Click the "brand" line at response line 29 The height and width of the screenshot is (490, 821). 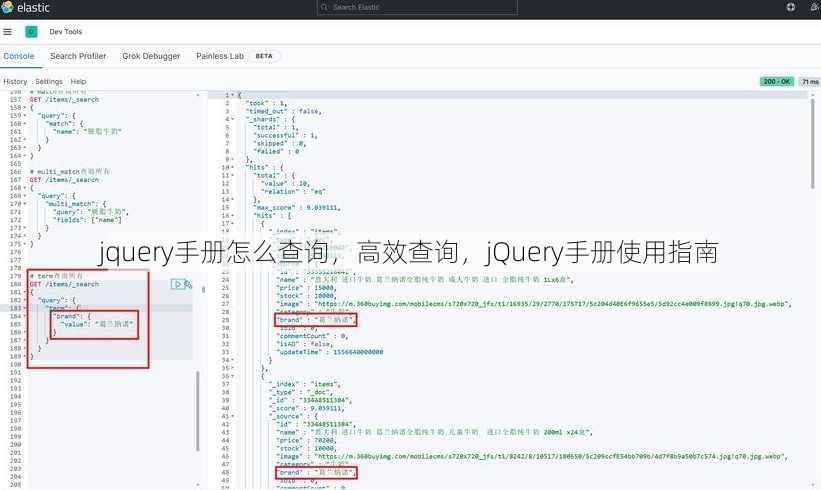click(x=316, y=320)
